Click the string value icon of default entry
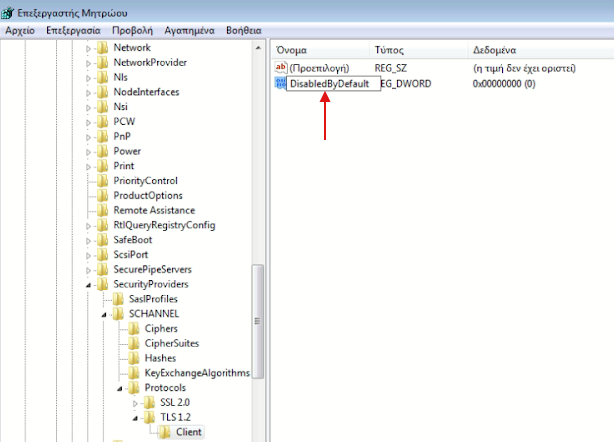This screenshot has width=614, height=442. pos(280,67)
